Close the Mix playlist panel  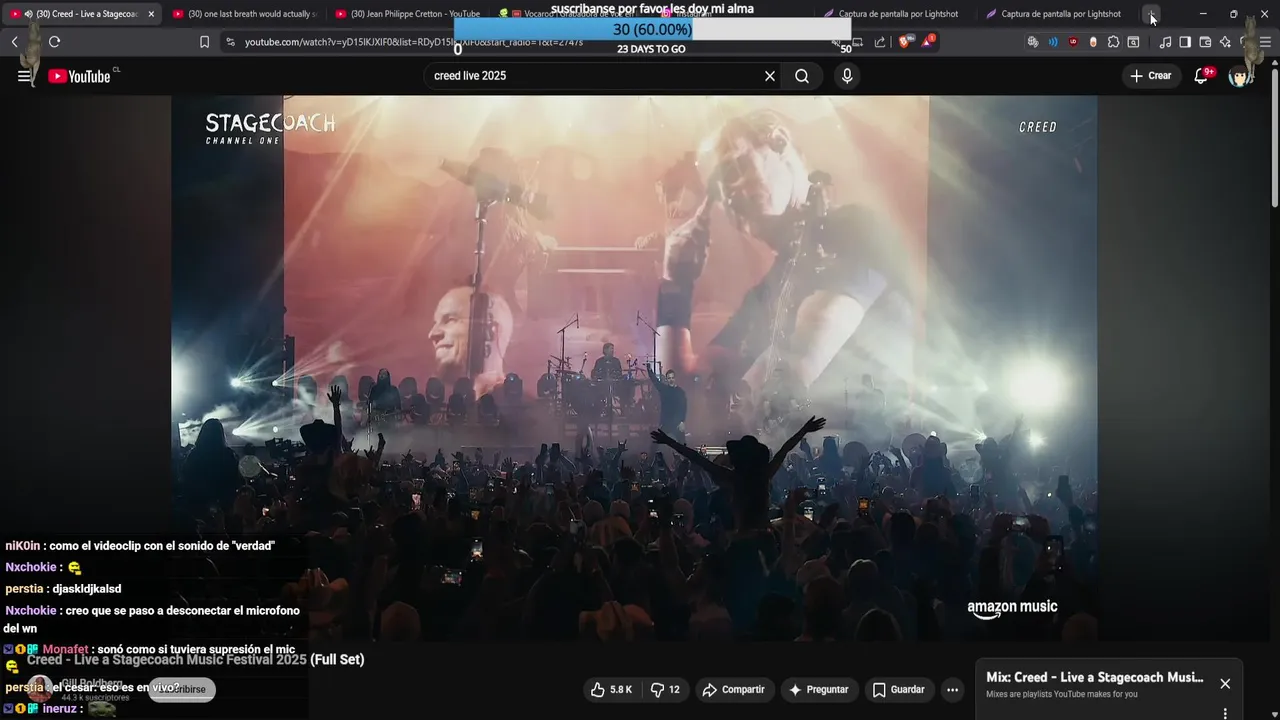(x=1225, y=684)
